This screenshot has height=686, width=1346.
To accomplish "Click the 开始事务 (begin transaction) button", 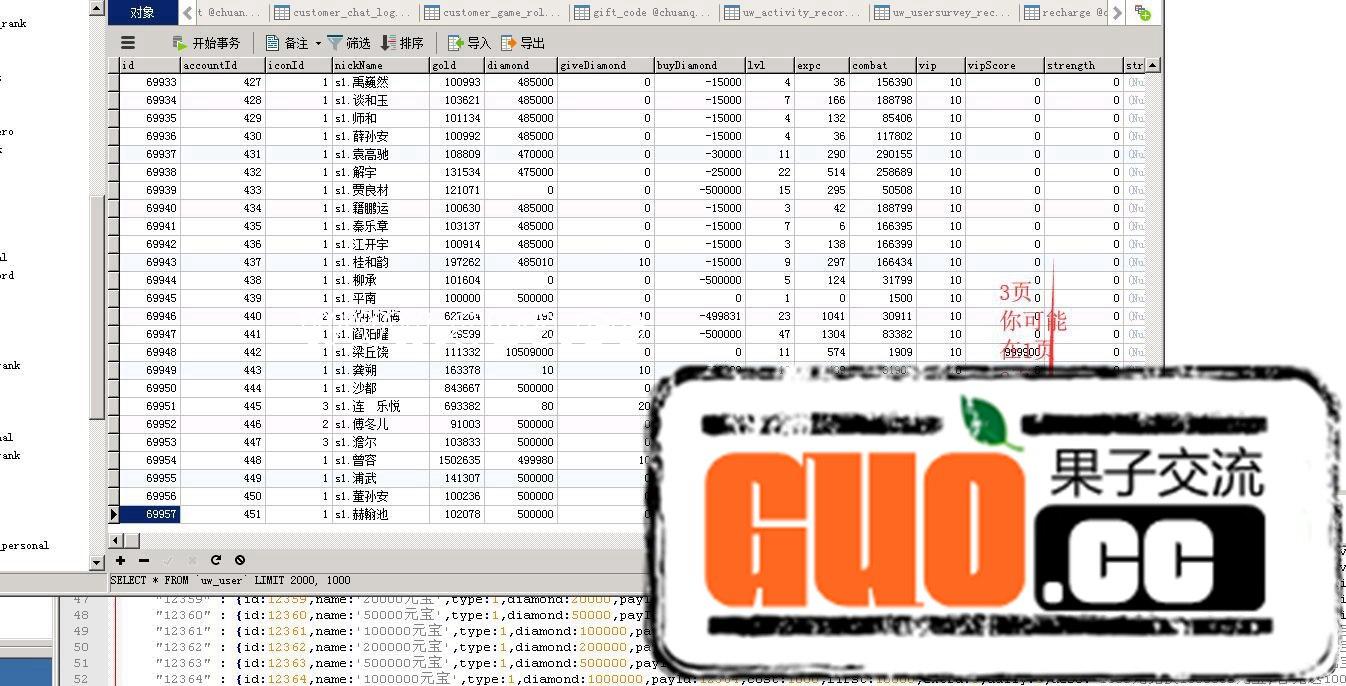I will click(206, 43).
